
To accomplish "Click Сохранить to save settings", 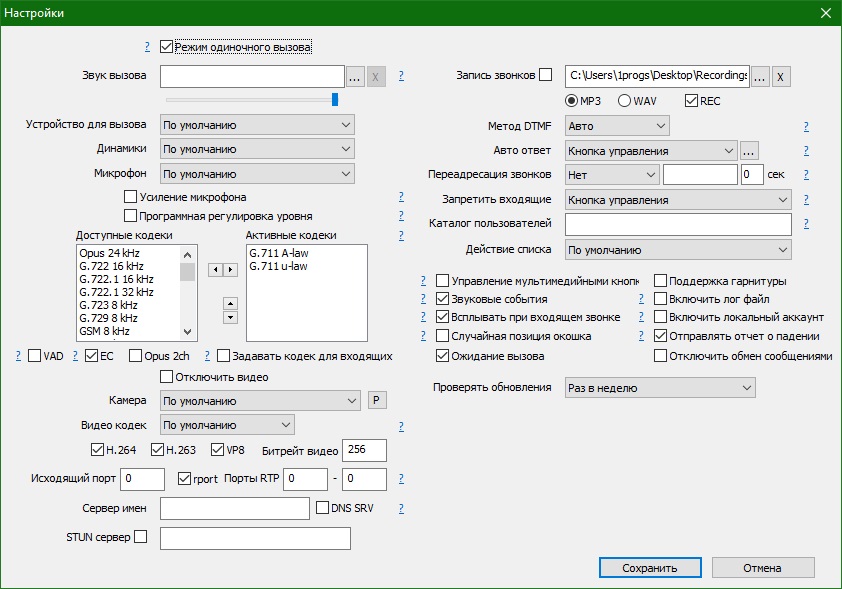I will (x=650, y=568).
